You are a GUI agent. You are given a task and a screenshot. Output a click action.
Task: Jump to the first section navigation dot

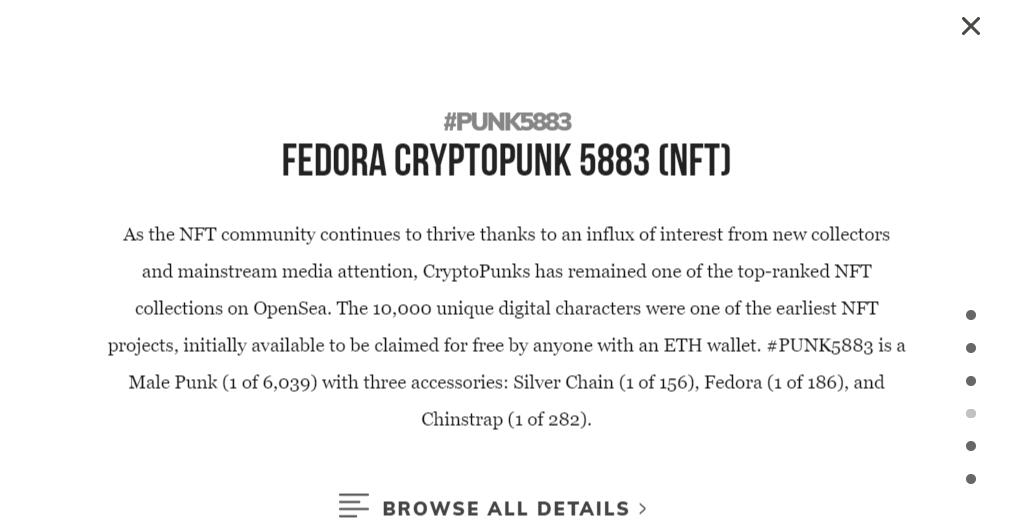(970, 315)
